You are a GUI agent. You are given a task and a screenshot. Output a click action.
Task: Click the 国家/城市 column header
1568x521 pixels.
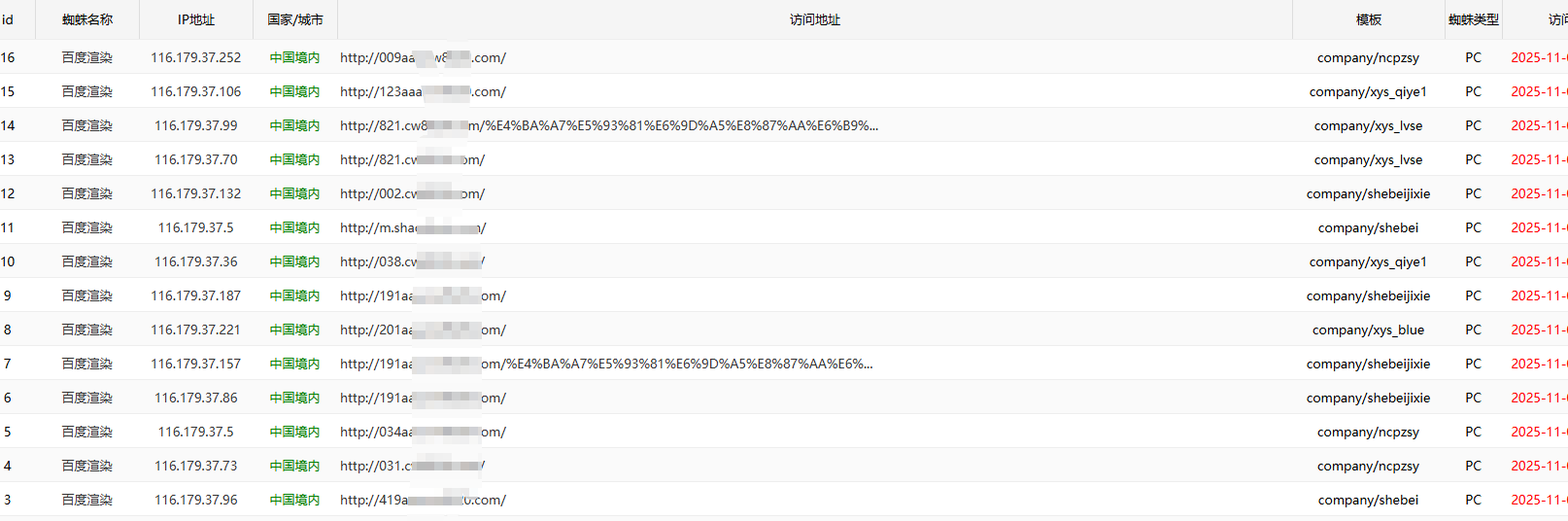pyautogui.click(x=295, y=19)
